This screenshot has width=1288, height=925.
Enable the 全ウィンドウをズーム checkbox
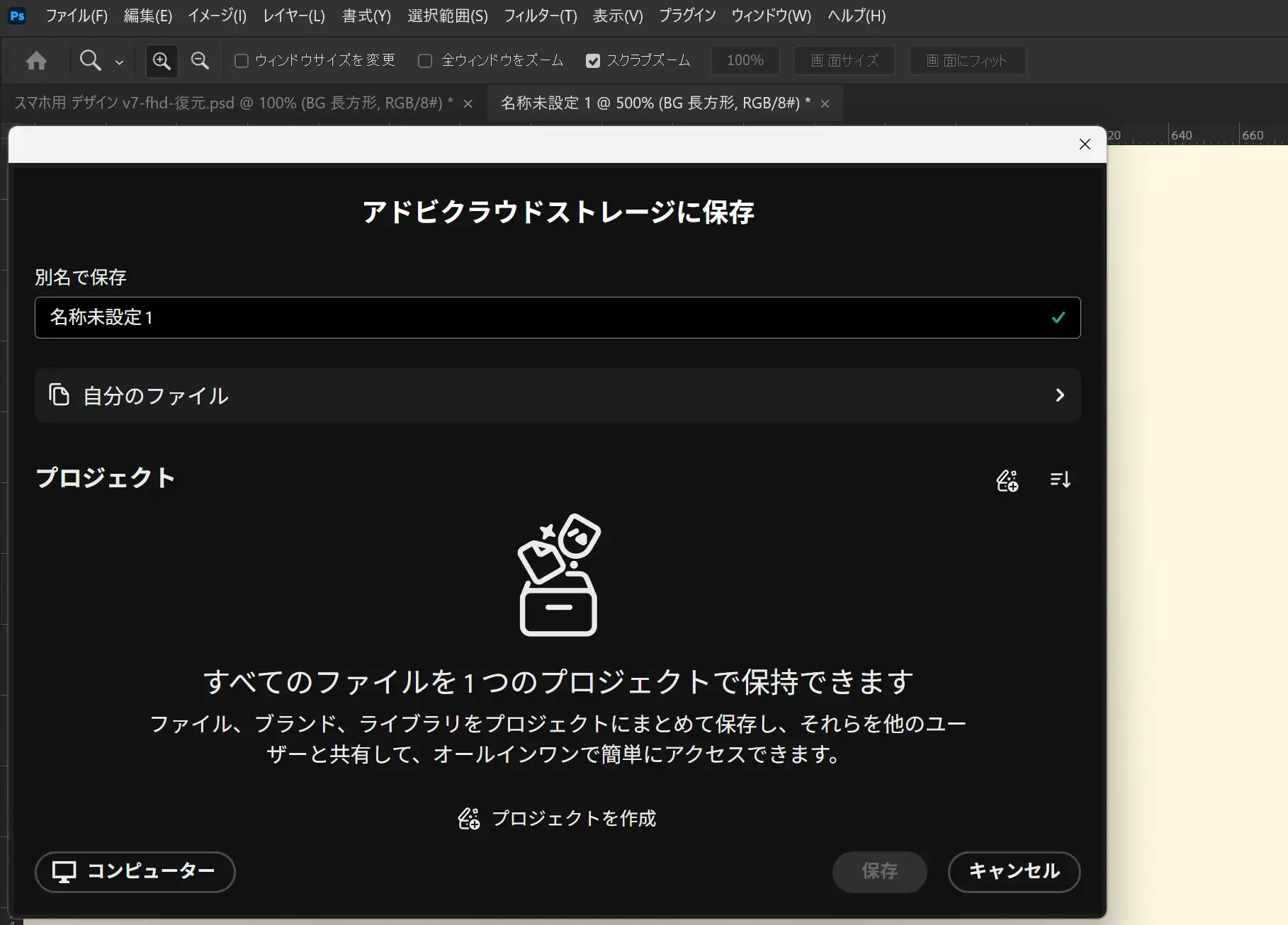(425, 61)
